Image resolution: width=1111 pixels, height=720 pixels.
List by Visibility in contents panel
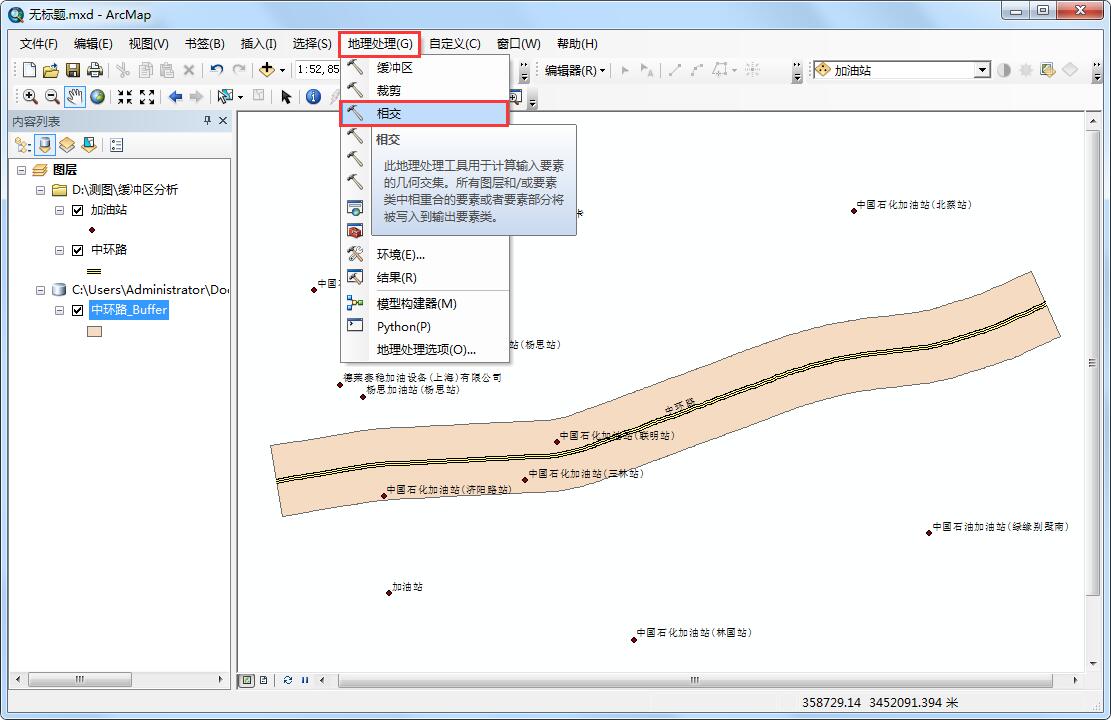click(x=67, y=145)
